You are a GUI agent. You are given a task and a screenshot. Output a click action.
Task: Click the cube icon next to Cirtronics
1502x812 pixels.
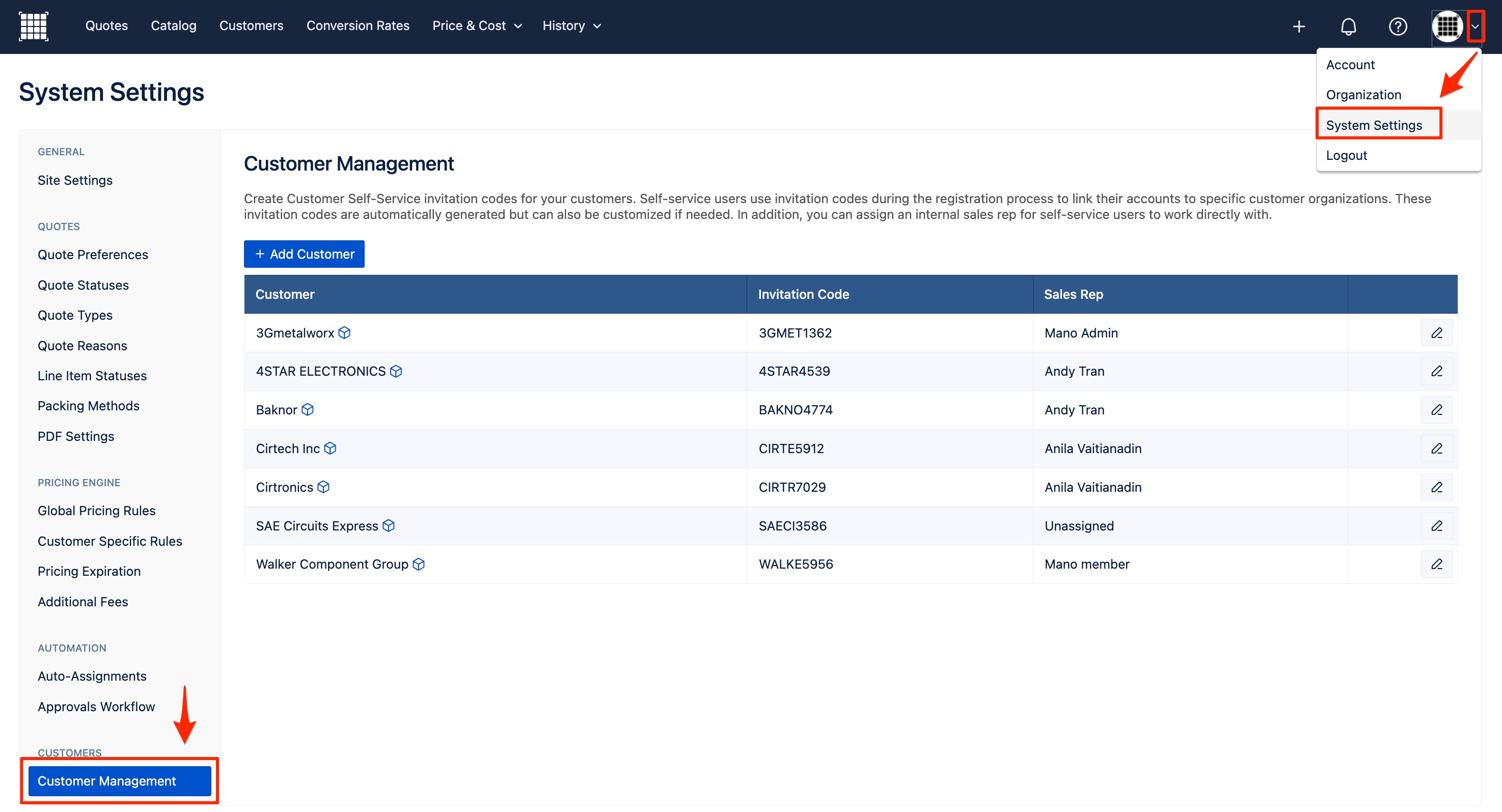click(323, 487)
